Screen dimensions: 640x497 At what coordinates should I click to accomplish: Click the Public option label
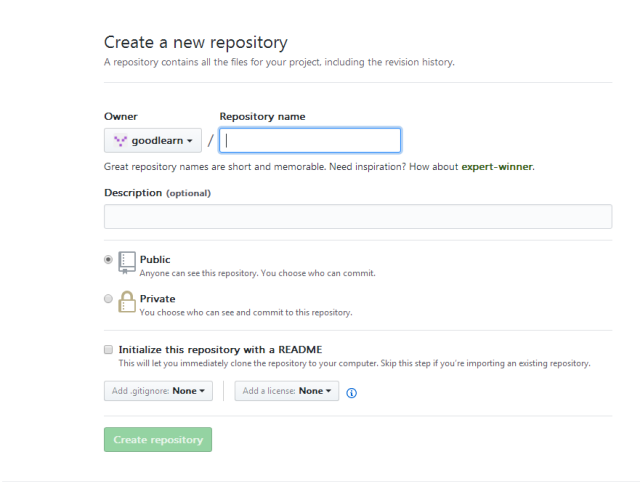155,260
